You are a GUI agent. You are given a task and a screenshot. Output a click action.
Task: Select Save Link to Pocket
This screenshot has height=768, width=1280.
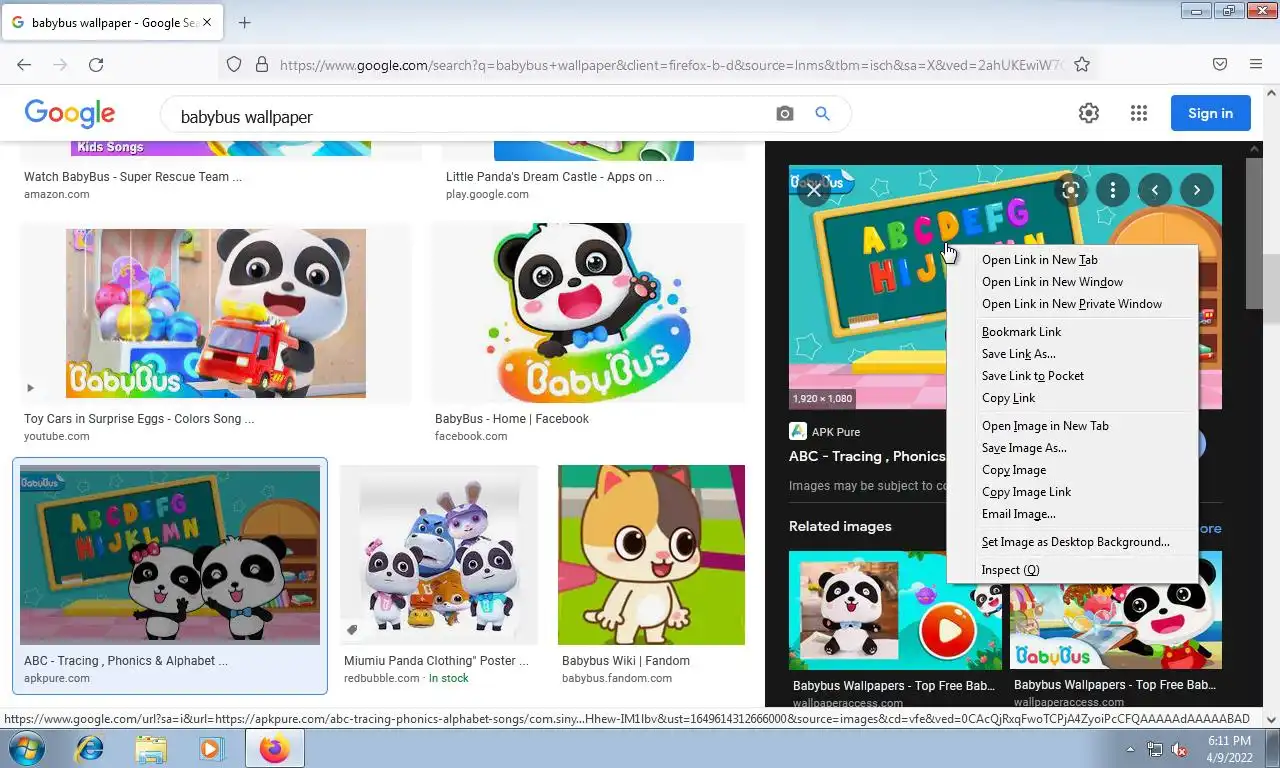pos(1072,376)
